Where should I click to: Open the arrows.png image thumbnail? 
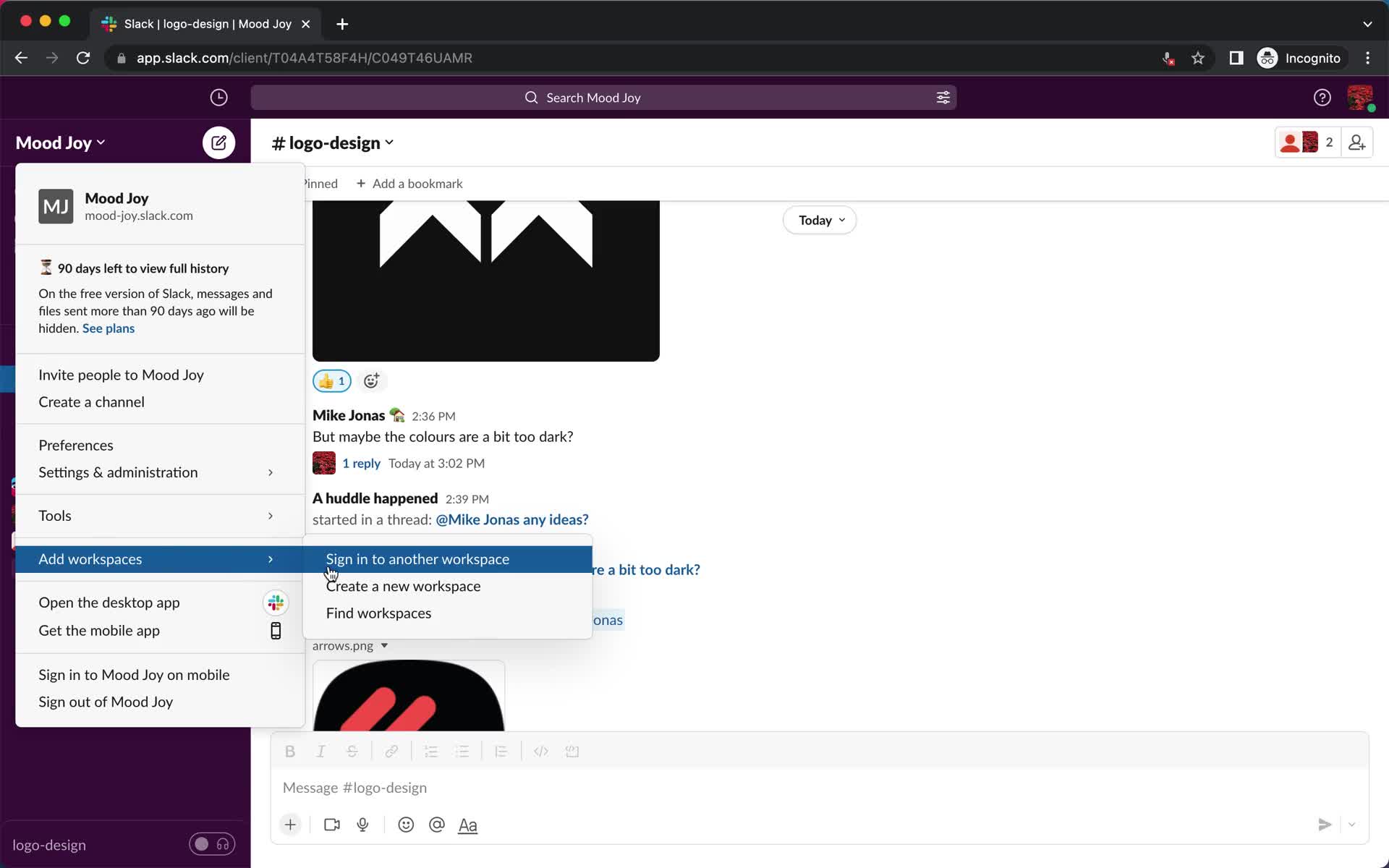(x=409, y=696)
